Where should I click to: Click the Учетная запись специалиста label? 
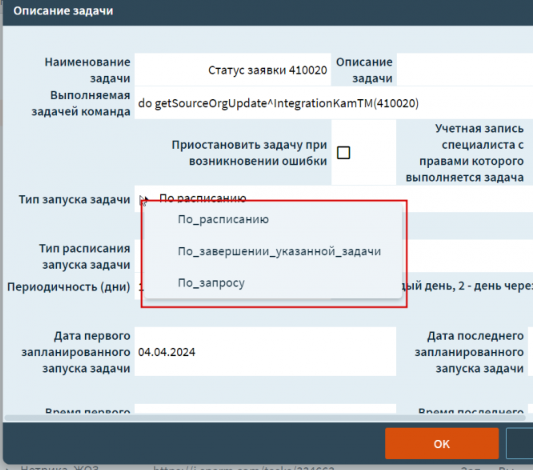pos(465,153)
